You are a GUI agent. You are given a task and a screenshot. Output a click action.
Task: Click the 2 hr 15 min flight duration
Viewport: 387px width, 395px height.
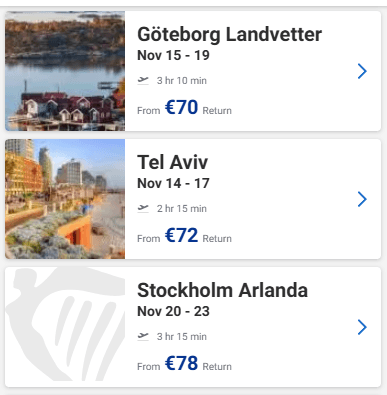[x=182, y=208]
